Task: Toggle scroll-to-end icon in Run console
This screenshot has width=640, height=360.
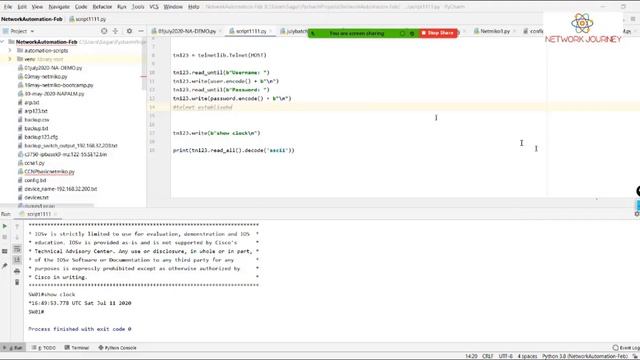Action: click(x=17, y=260)
